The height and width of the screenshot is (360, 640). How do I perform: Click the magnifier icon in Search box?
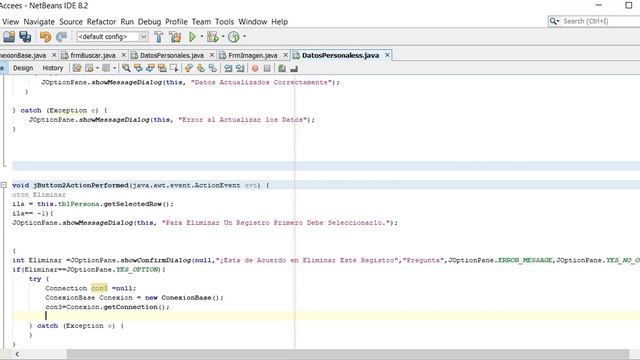coord(554,21)
